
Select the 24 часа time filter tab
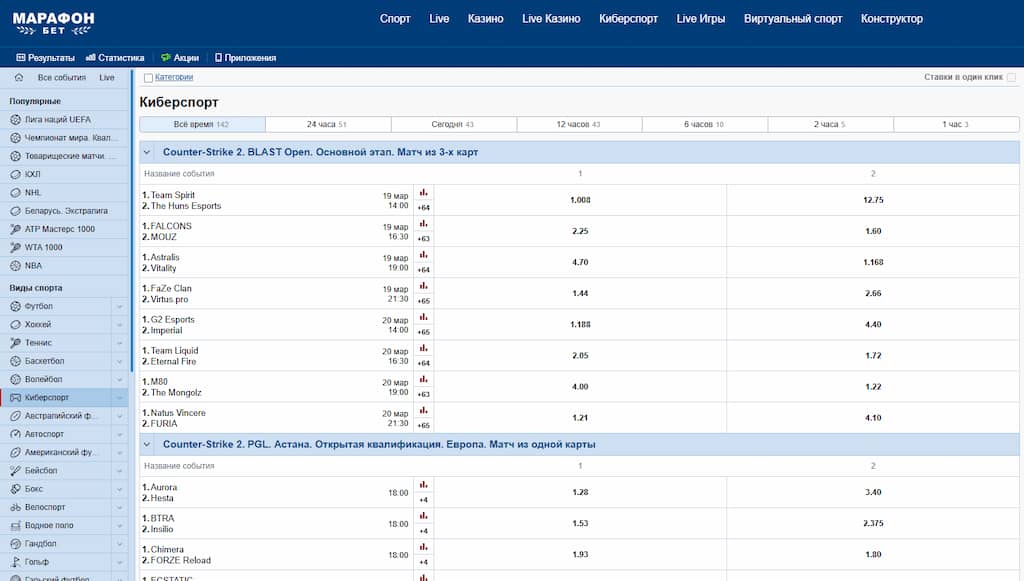[327, 124]
